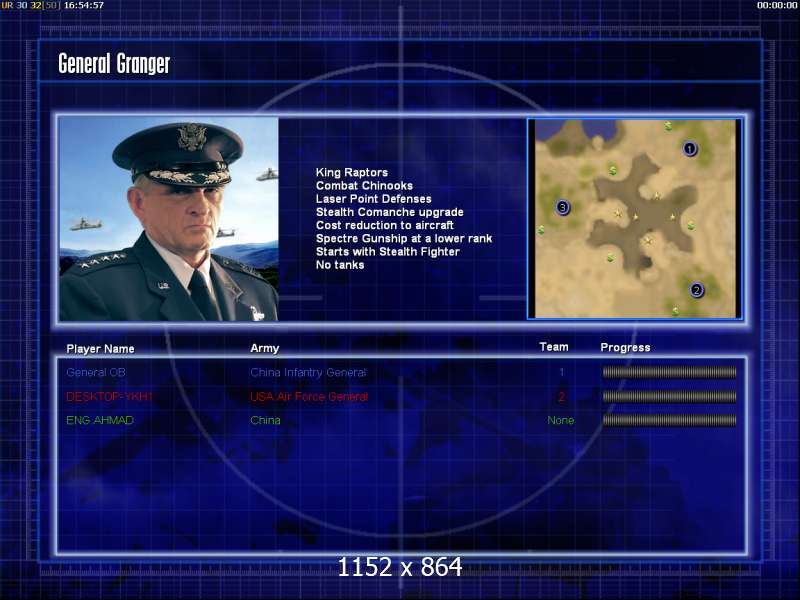Click the 00:00:00 timer readout
This screenshot has height=600, width=800.
click(777, 5)
